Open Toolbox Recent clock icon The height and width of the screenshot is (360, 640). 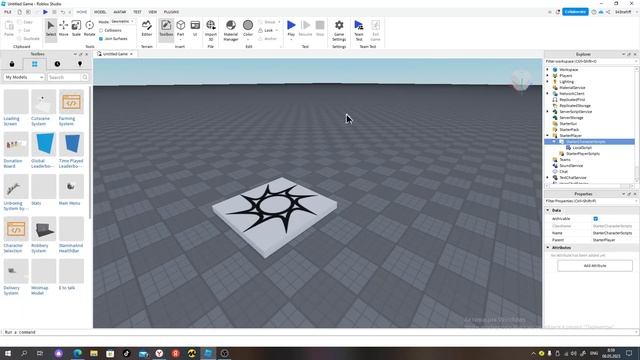pyautogui.click(x=57, y=64)
